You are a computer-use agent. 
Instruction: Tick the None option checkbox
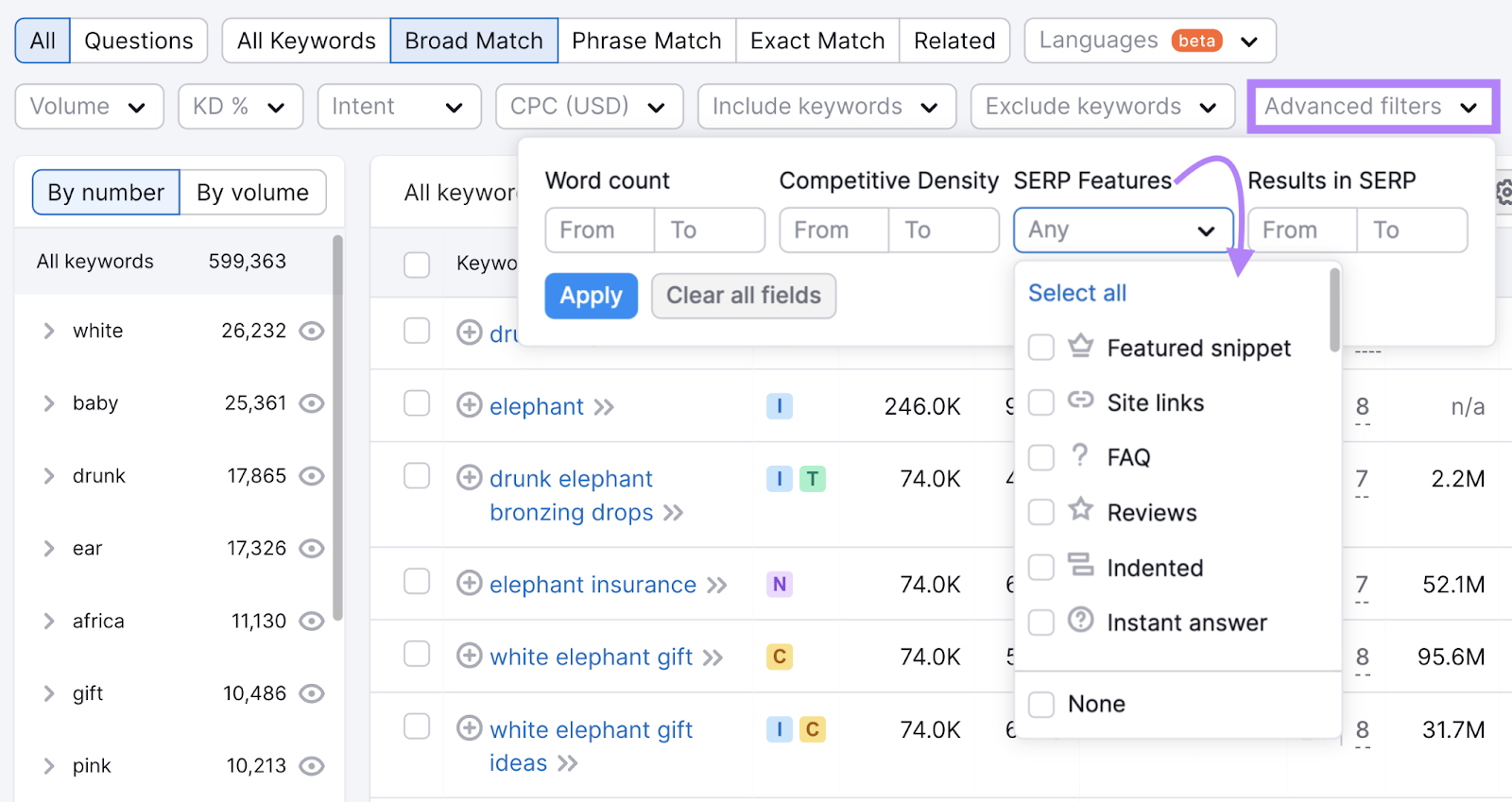coord(1040,704)
